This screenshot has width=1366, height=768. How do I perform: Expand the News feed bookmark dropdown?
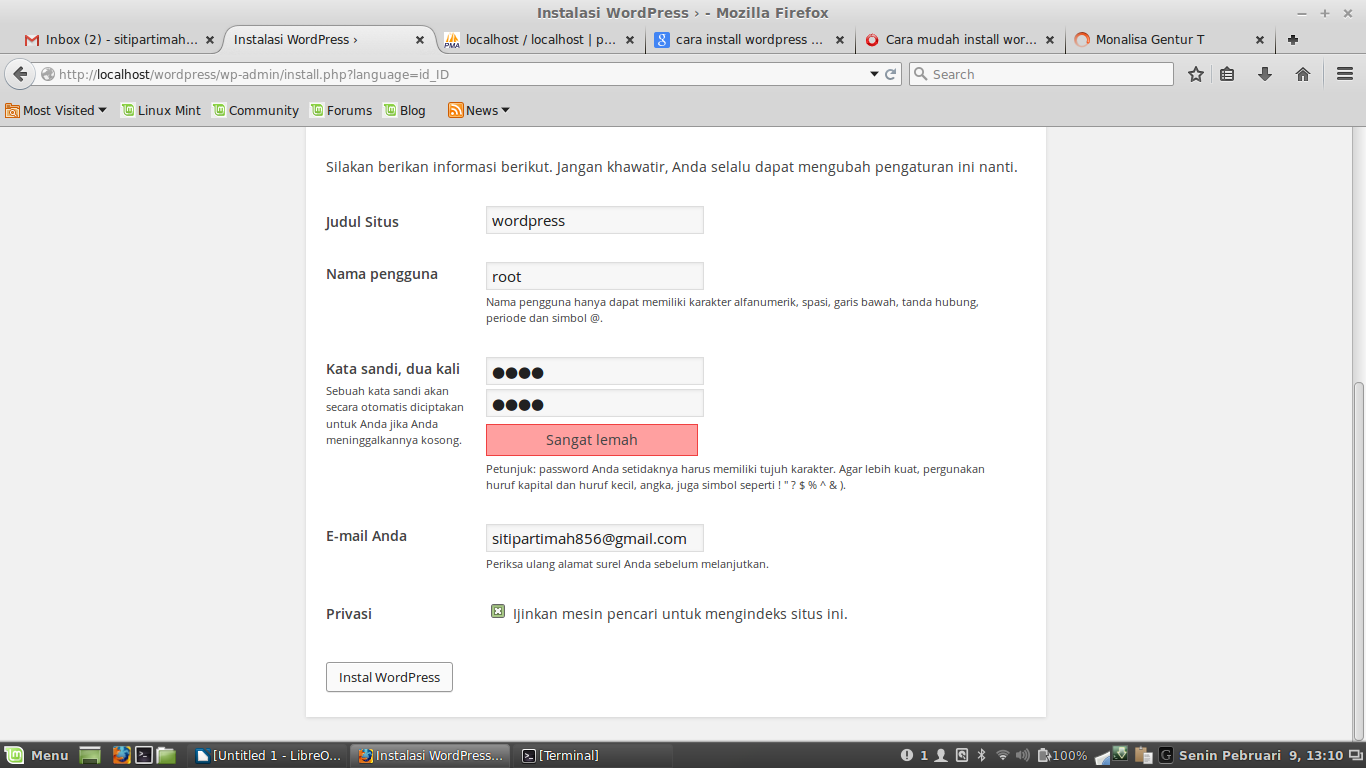[x=479, y=110]
